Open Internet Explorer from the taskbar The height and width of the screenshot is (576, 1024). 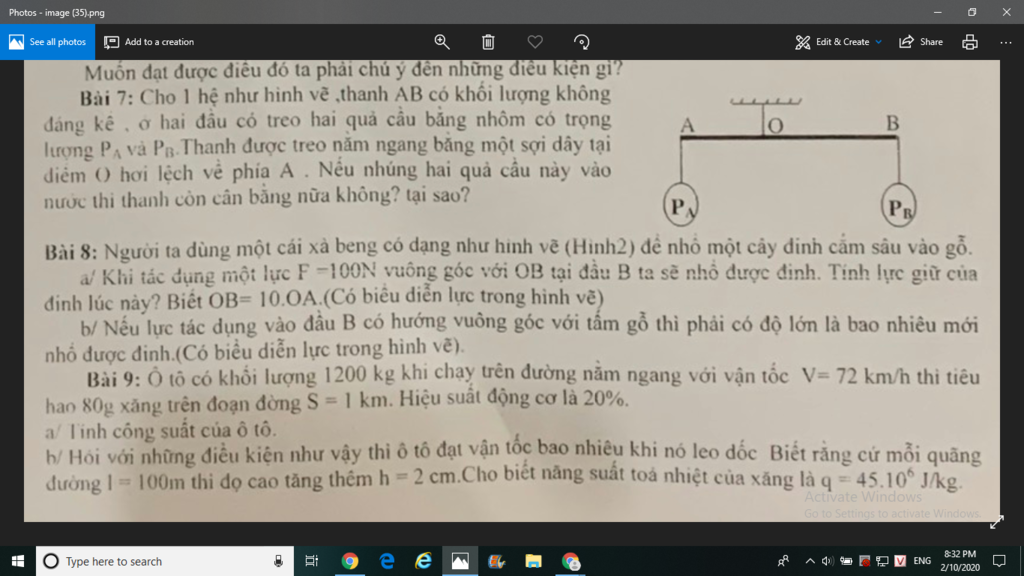tap(423, 561)
